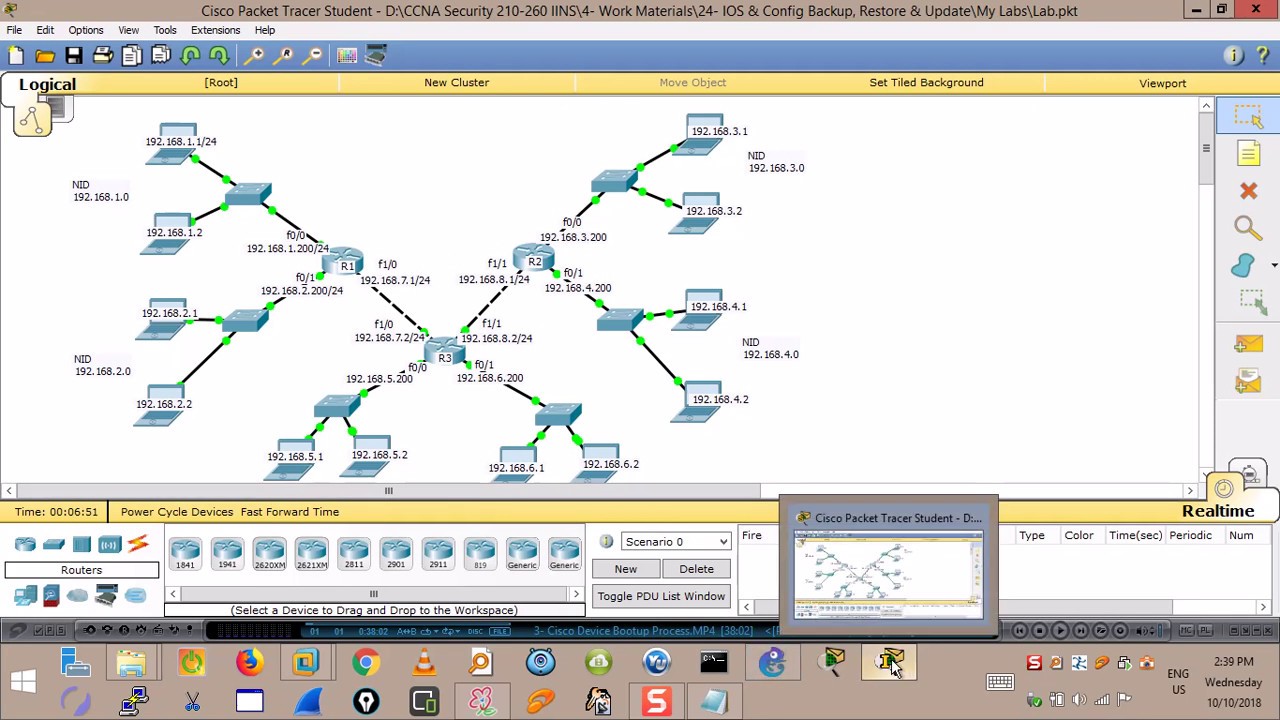Open Firefox from the taskbar
This screenshot has height=720, width=1280.
pos(250,662)
